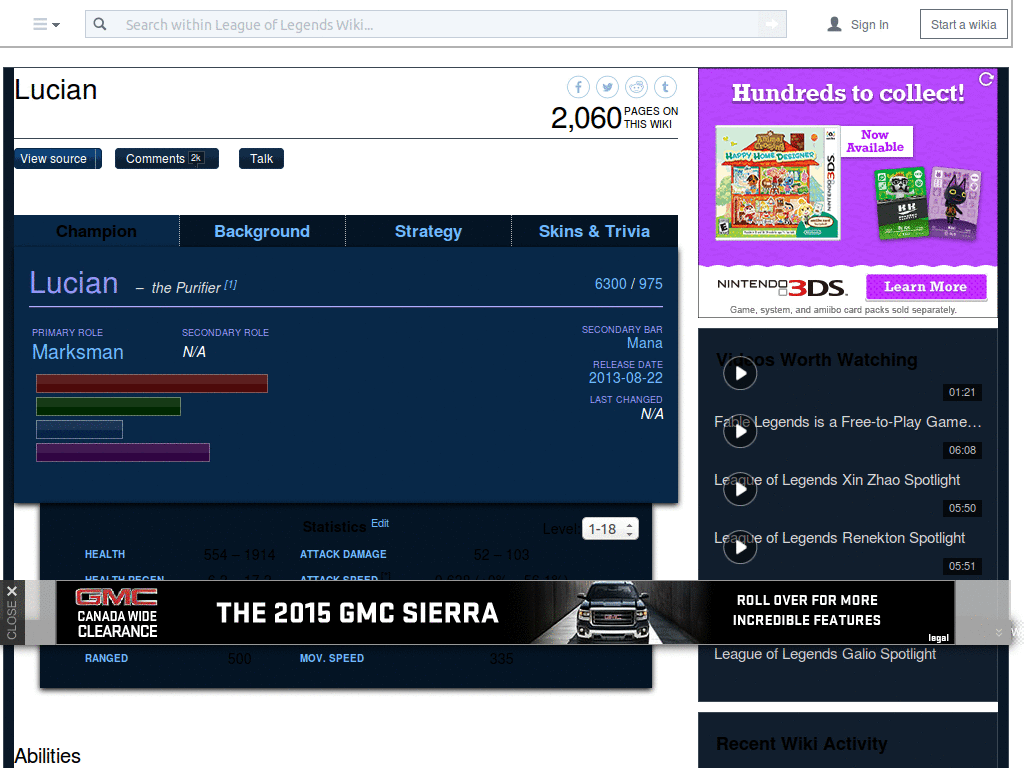Click the green defense rating bar

(108, 406)
